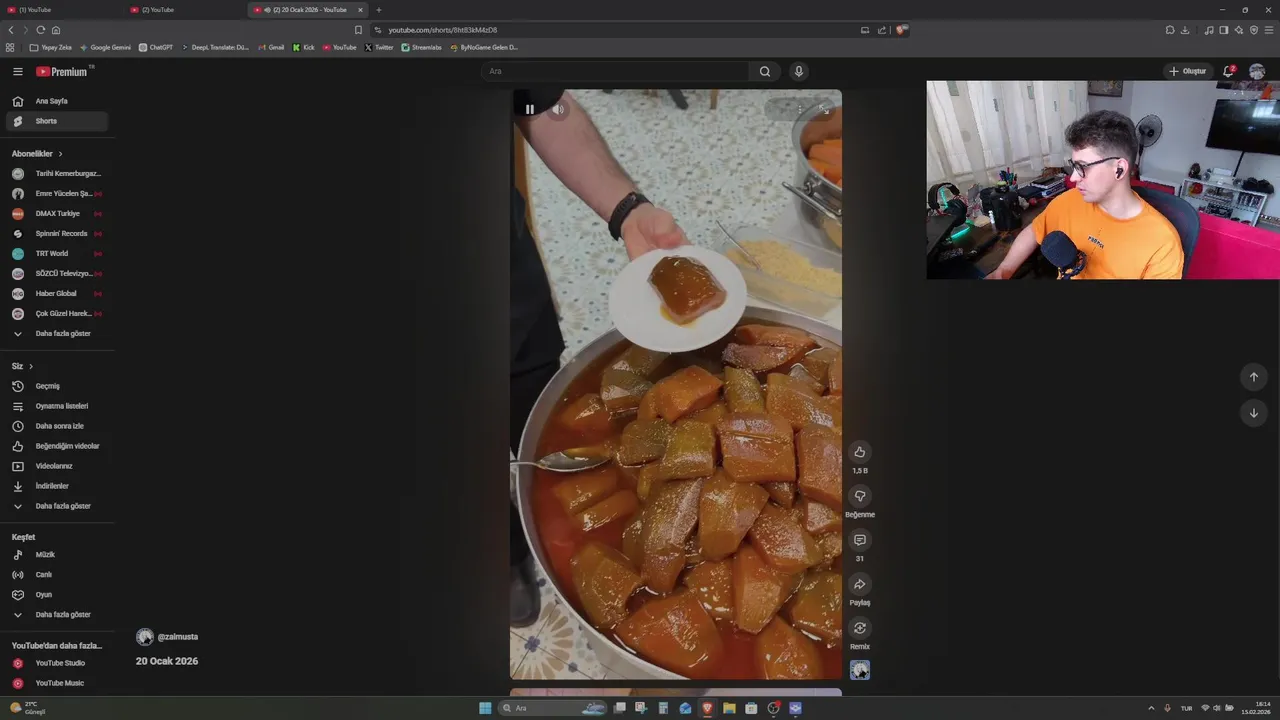
Task: Open account avatar menu
Action: (x=1257, y=71)
